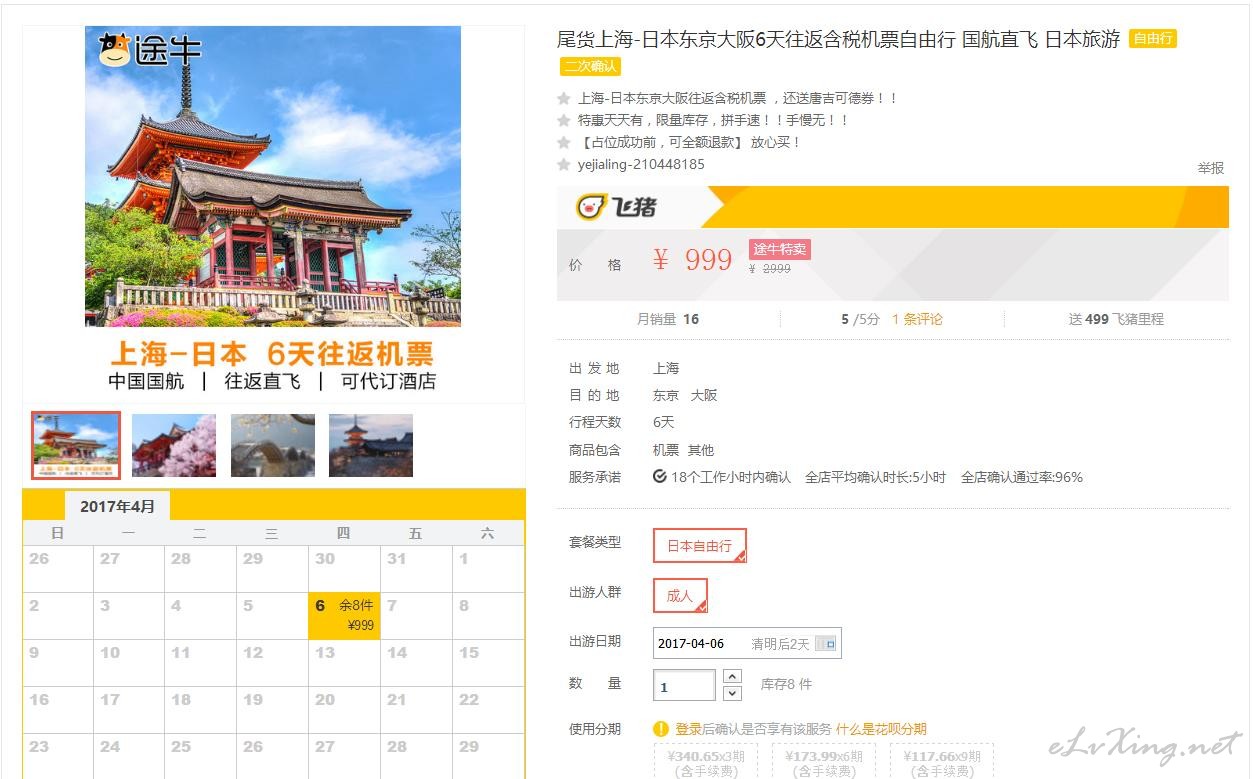Click the Tuniu logo on the main image
The height and width of the screenshot is (779, 1253).
(x=150, y=49)
